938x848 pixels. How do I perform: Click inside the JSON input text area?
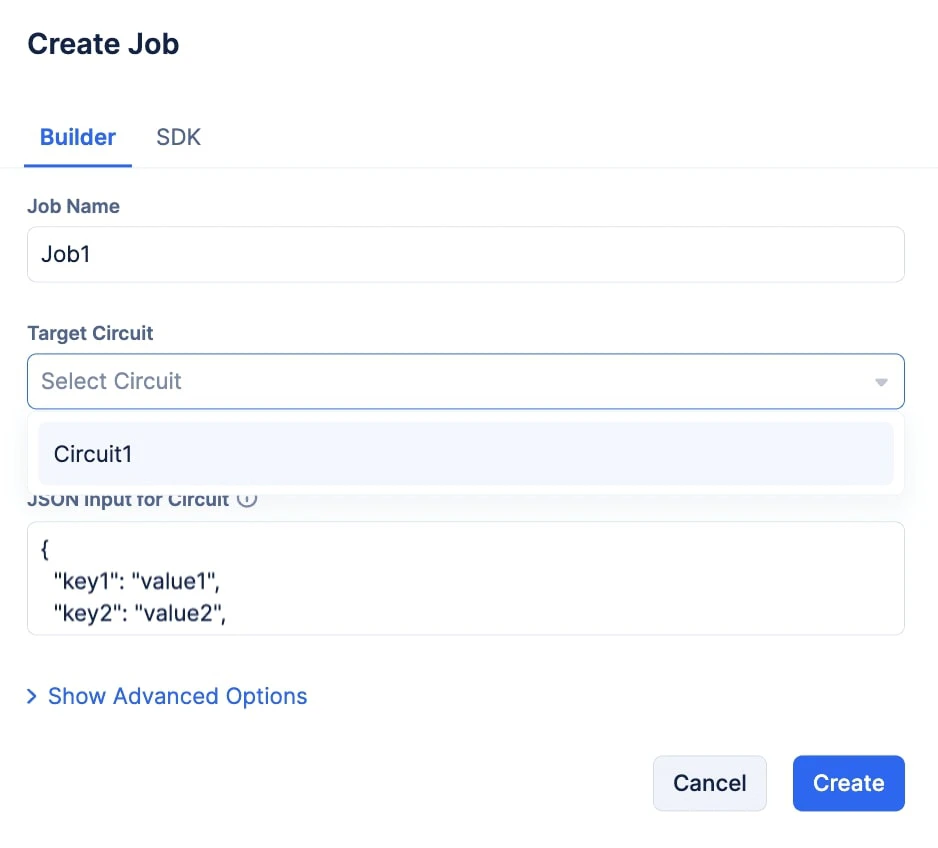coord(465,578)
